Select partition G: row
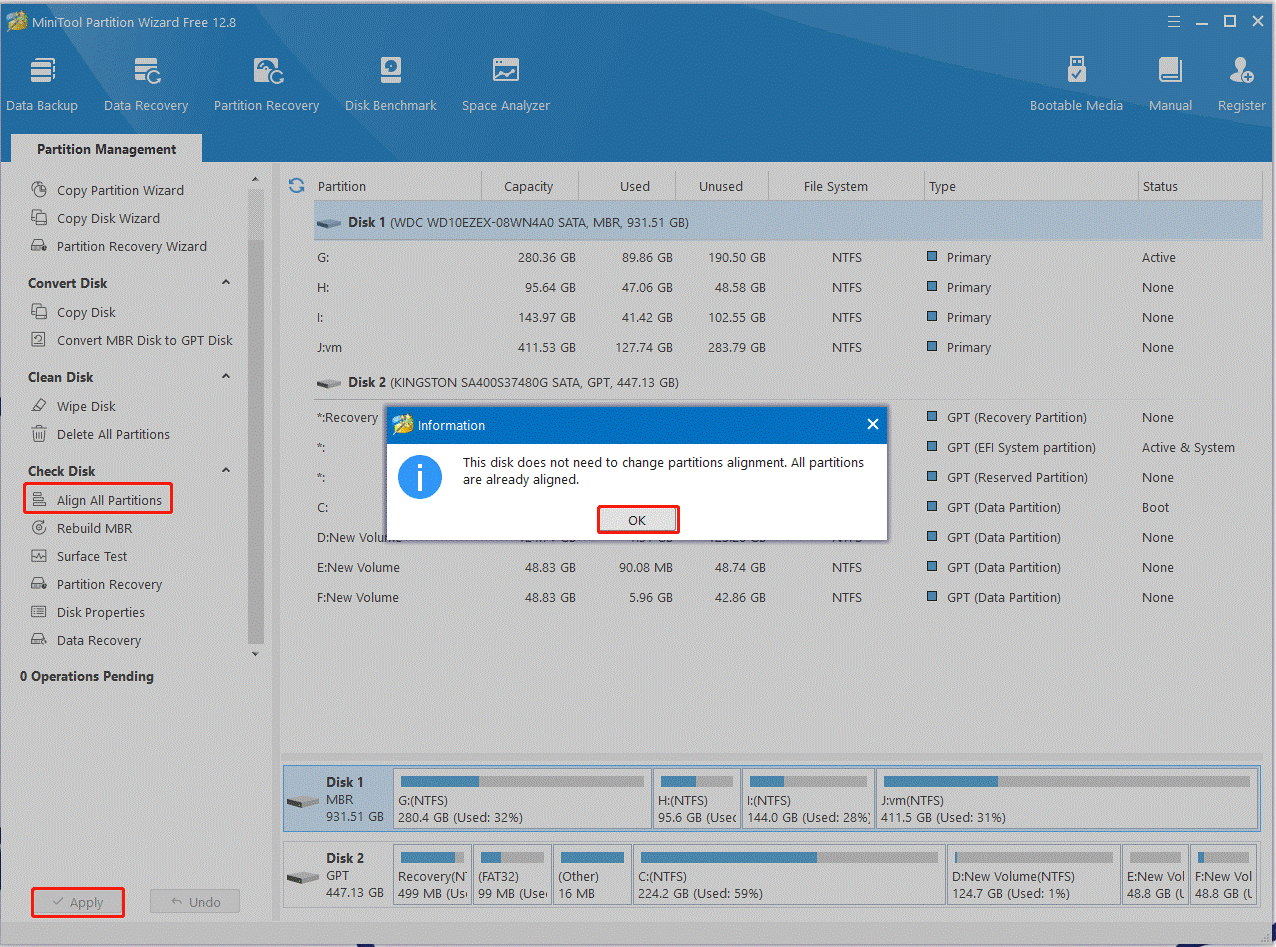Image resolution: width=1276 pixels, height=947 pixels. 788,257
